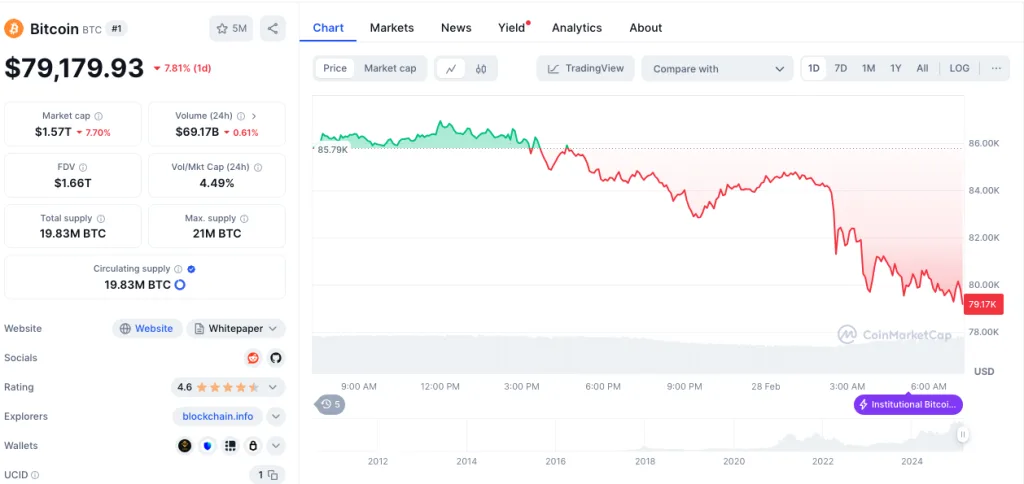Click the 2016 mark on the timeline navigator
1024x484 pixels.
556,462
